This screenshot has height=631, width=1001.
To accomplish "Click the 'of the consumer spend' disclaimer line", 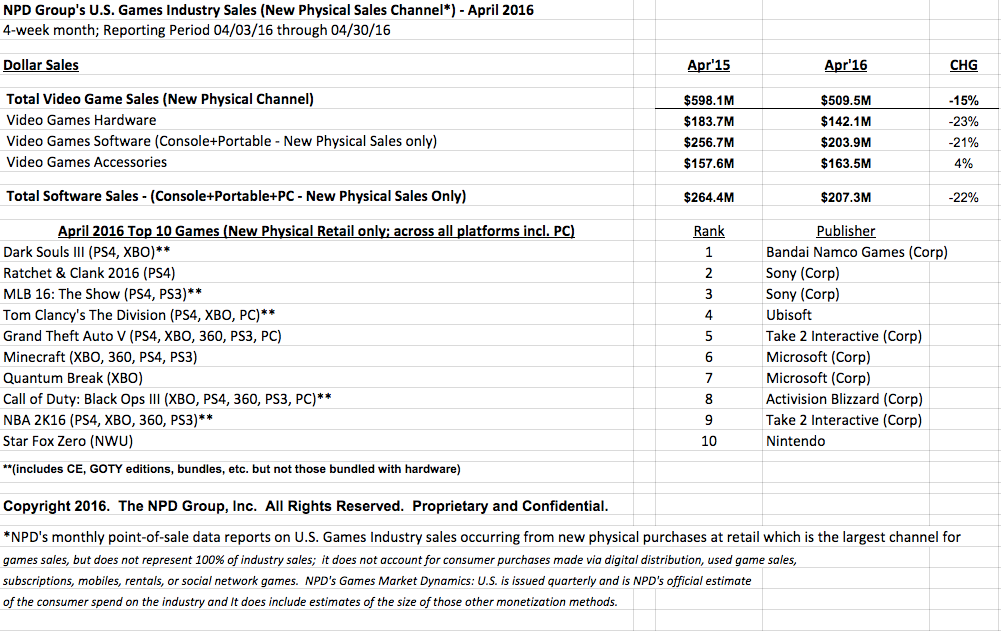I will (310, 602).
